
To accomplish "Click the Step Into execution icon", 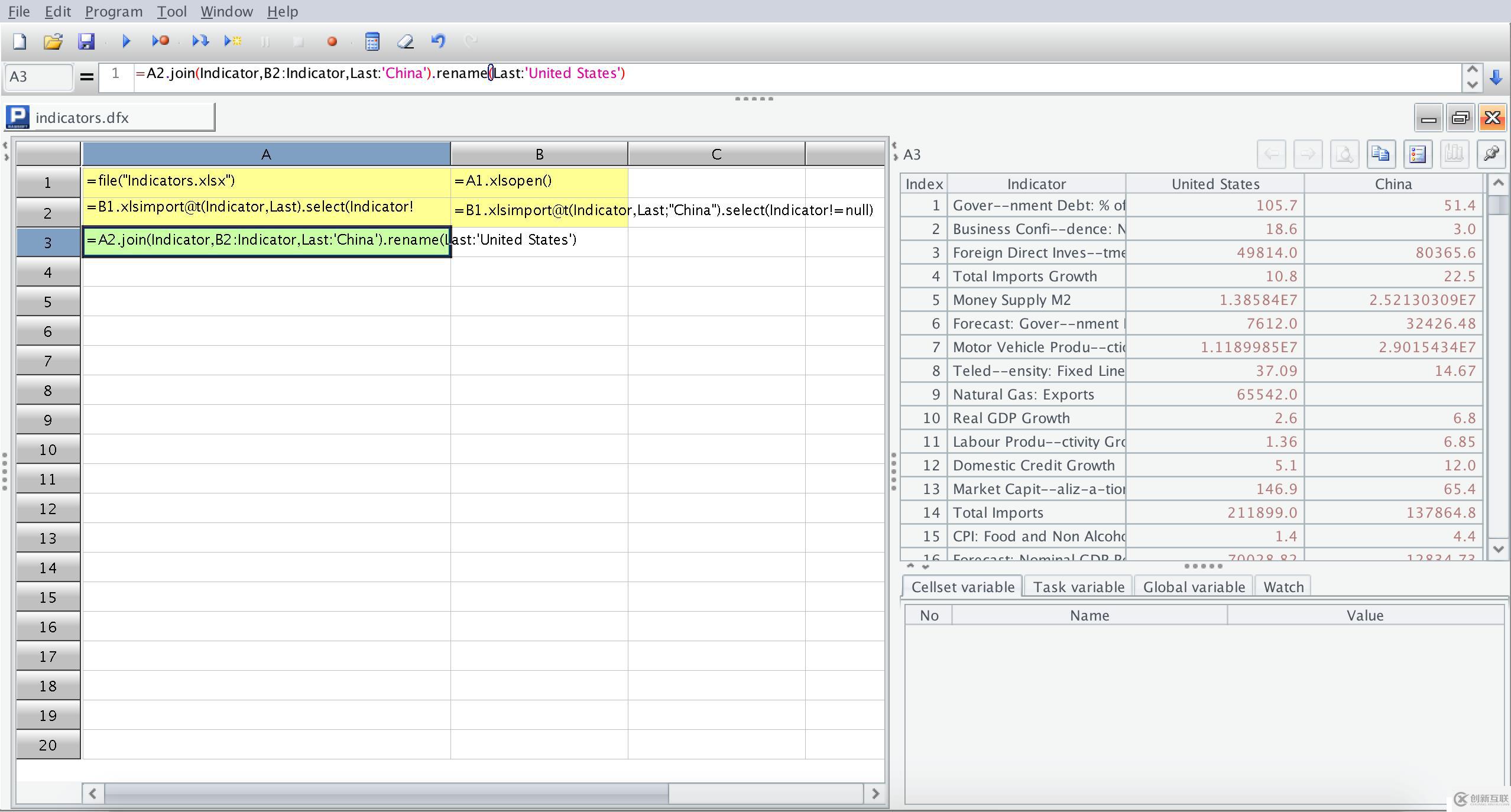I will 199,41.
